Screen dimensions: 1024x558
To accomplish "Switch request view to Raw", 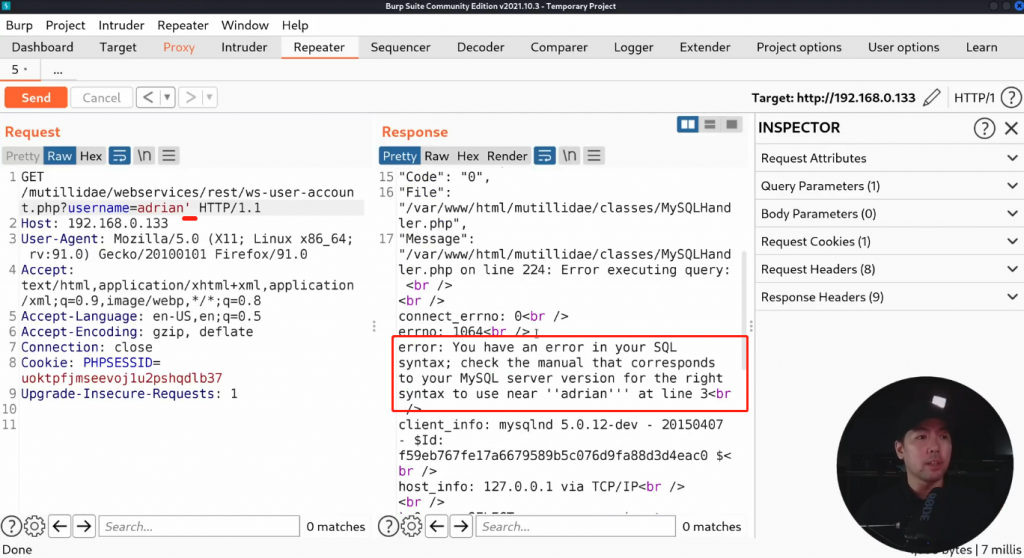I will tap(59, 156).
